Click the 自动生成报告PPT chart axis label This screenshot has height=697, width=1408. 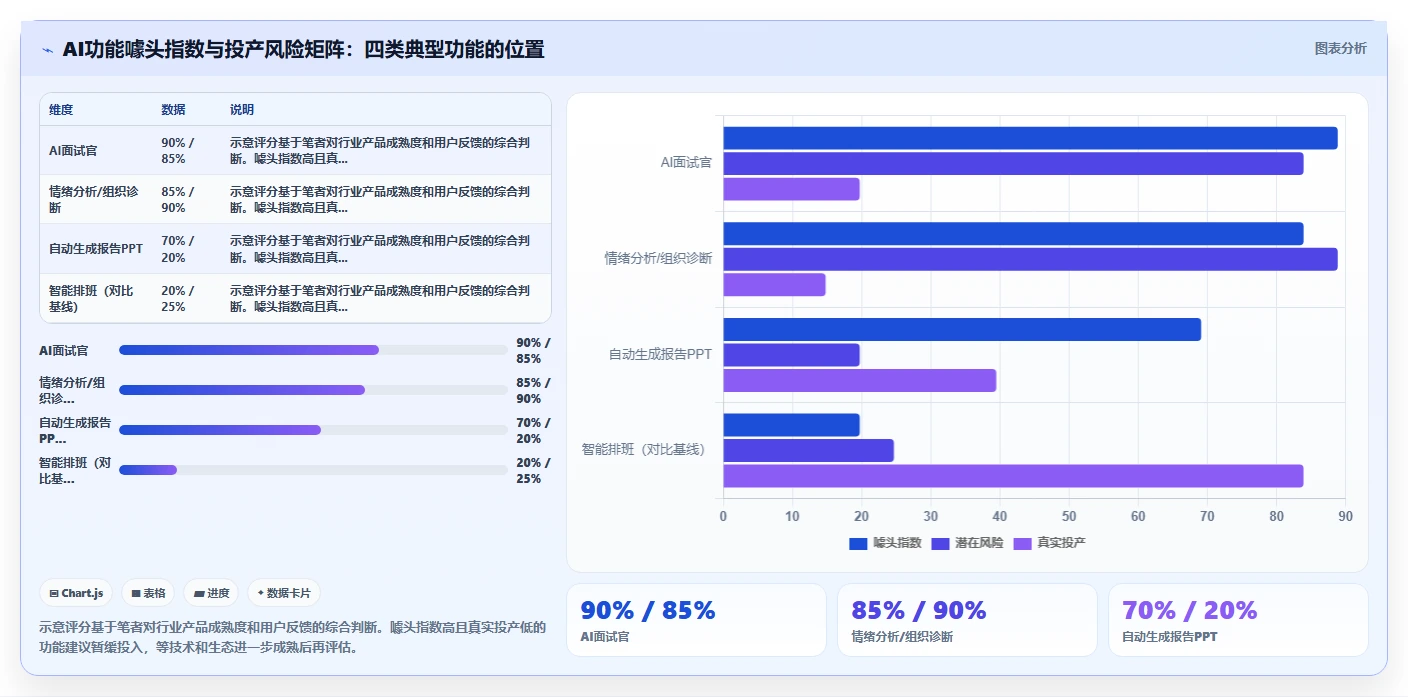(x=660, y=354)
